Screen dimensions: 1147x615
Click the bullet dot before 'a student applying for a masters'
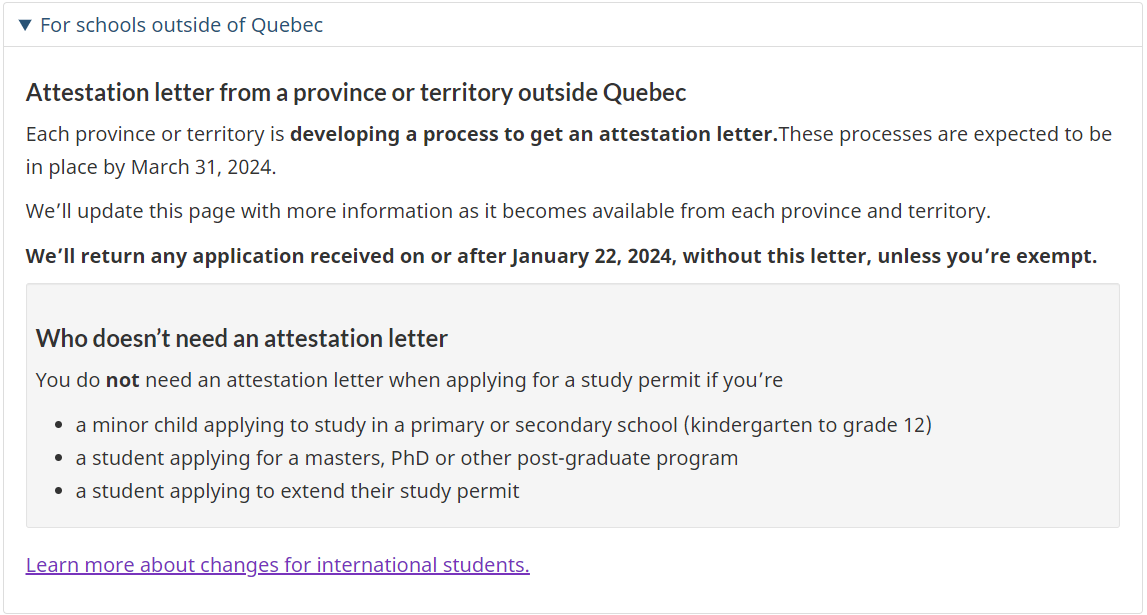point(59,459)
